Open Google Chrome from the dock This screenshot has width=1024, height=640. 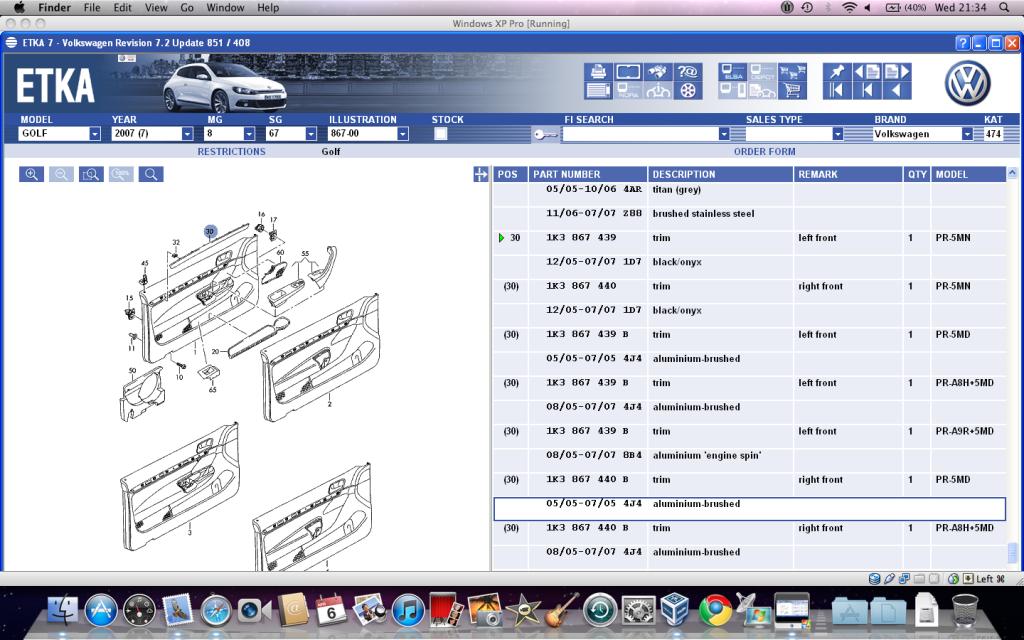[x=715, y=611]
